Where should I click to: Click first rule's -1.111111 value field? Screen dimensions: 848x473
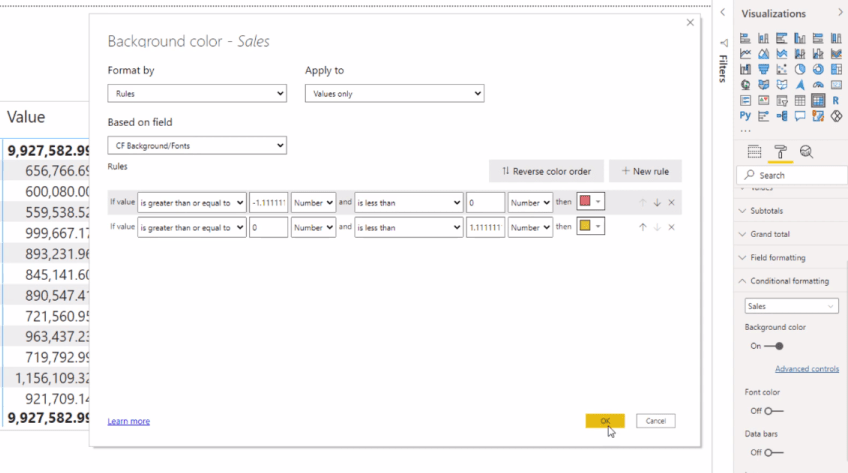coord(268,203)
